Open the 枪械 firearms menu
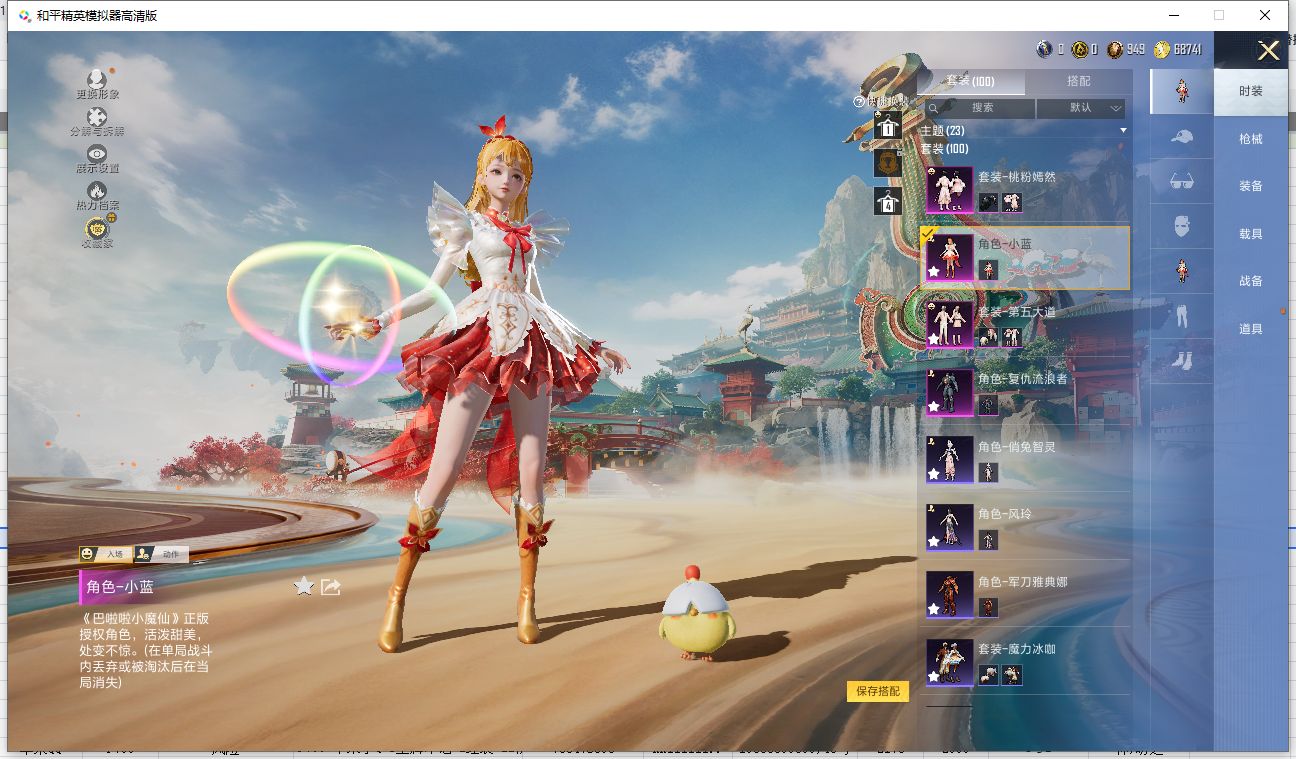 pyautogui.click(x=1251, y=139)
